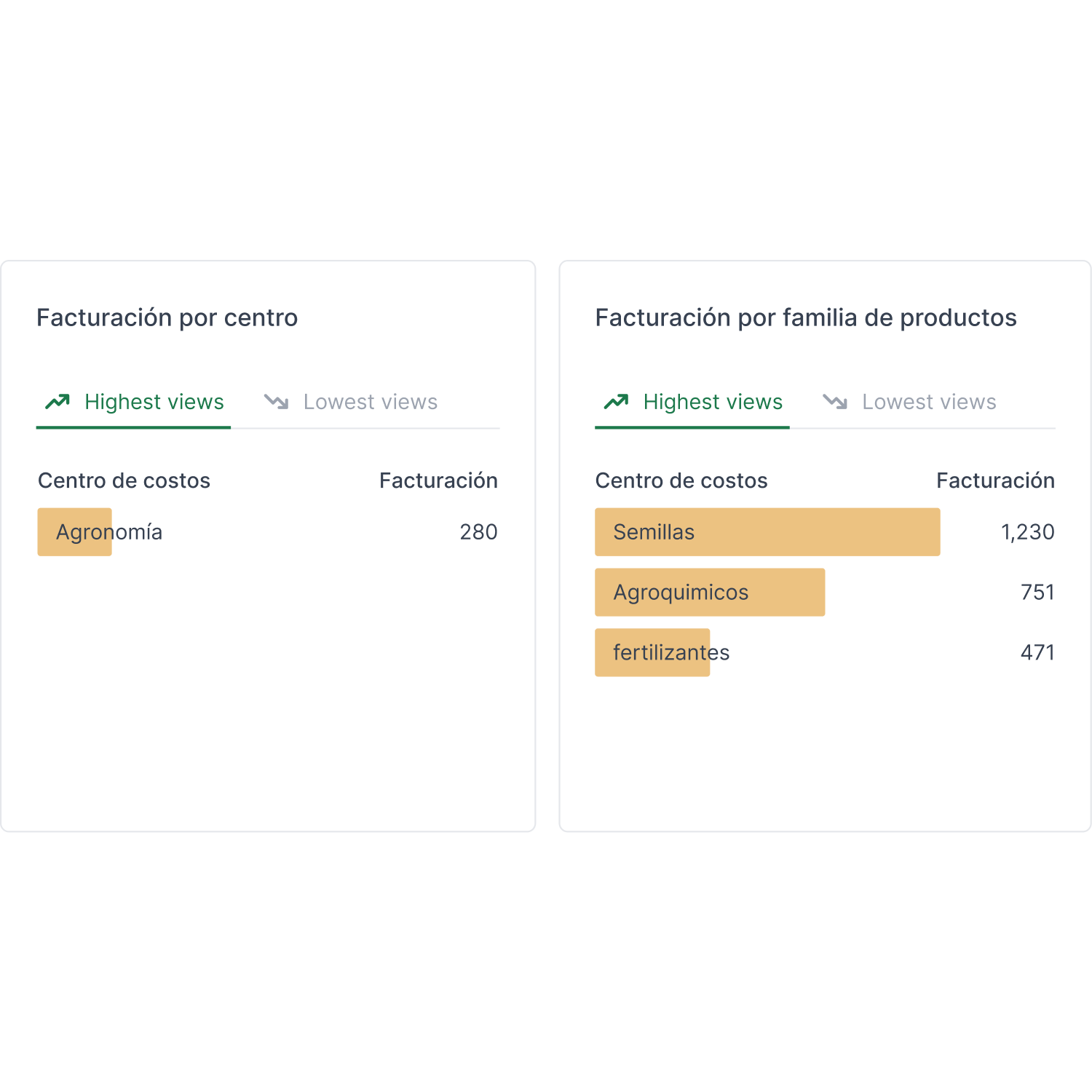Image resolution: width=1092 pixels, height=1092 pixels.
Task: Switch to Lowest views in Facturación por centro
Action: coord(351,402)
